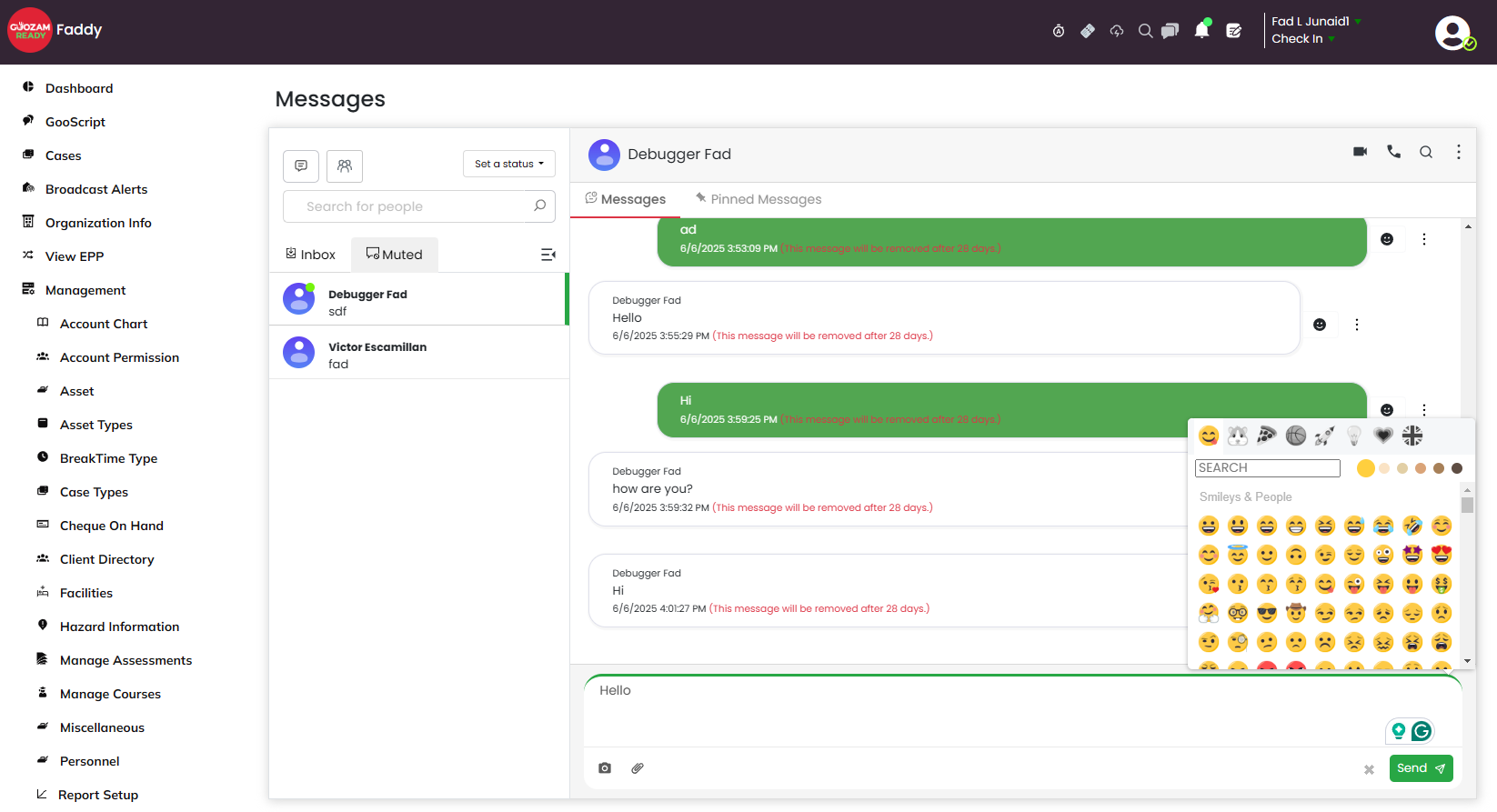
Task: Choose the heart-eyes emoji
Action: (x=1442, y=555)
